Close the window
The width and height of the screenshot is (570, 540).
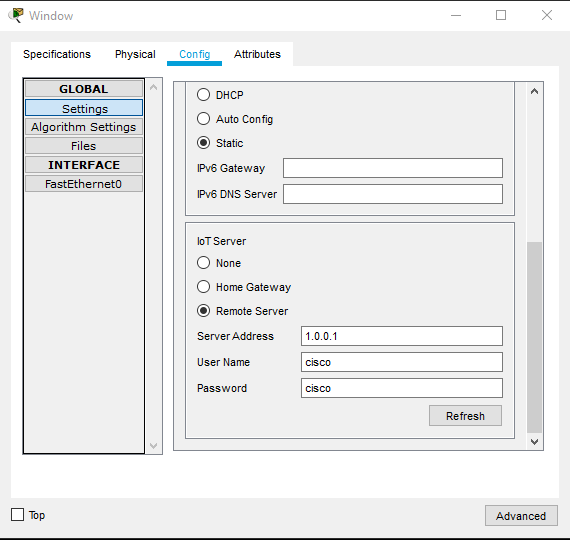547,15
